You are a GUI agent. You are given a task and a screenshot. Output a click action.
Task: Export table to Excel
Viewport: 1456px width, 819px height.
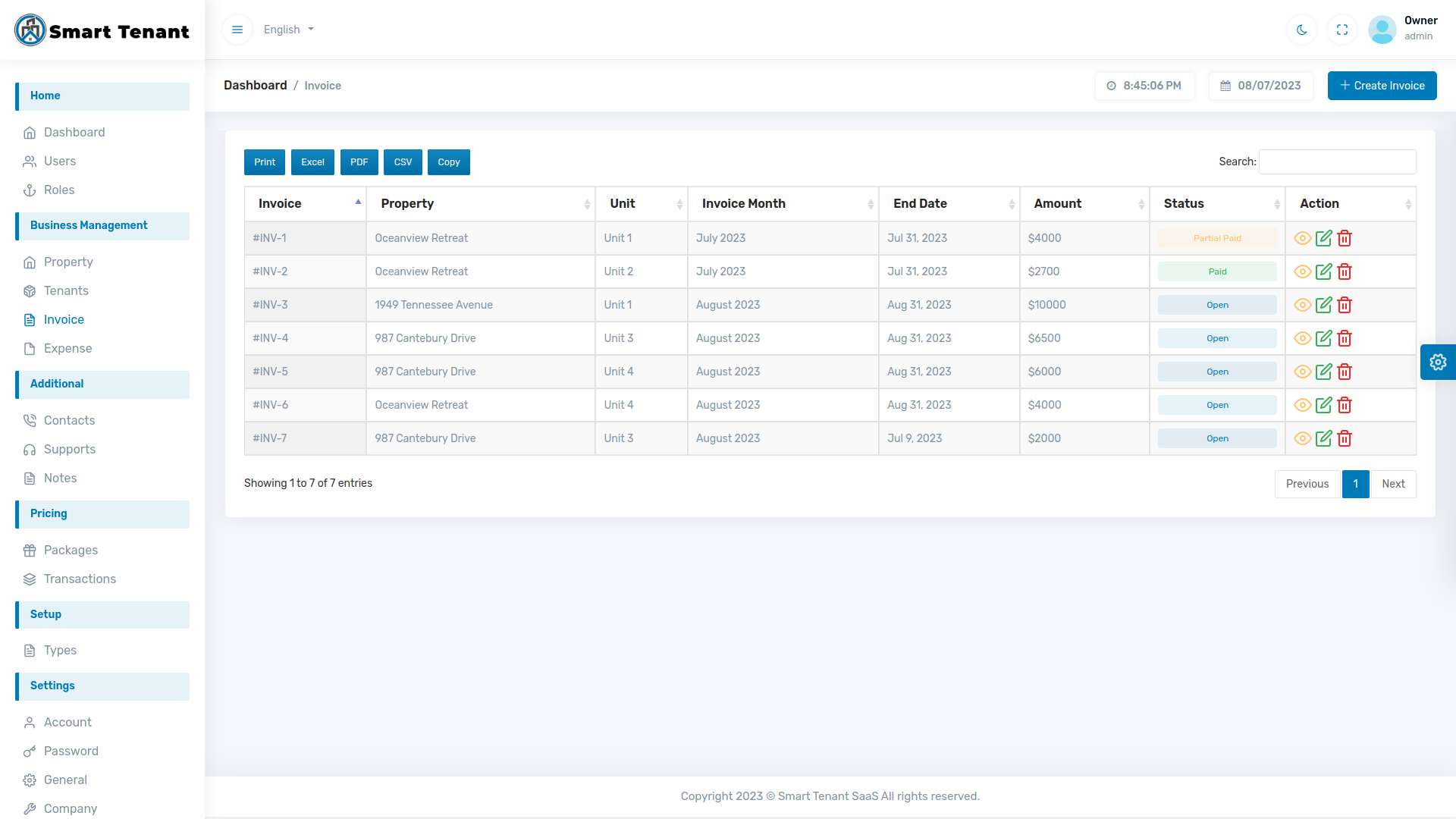click(x=312, y=162)
